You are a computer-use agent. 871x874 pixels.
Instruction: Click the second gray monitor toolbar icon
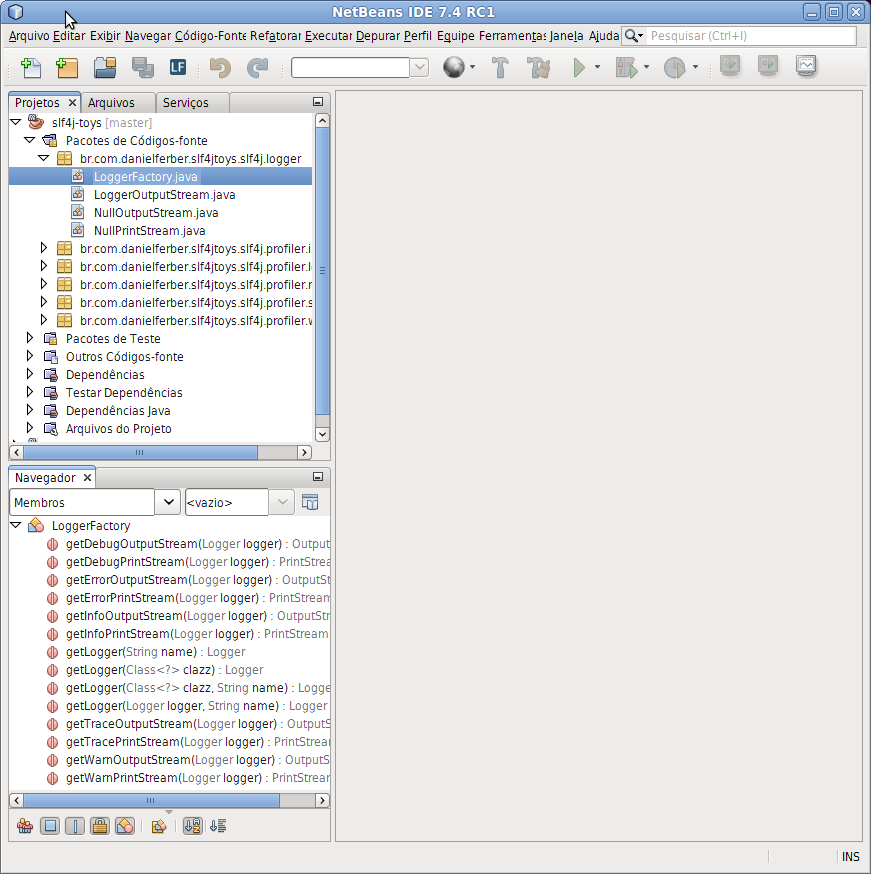click(768, 66)
